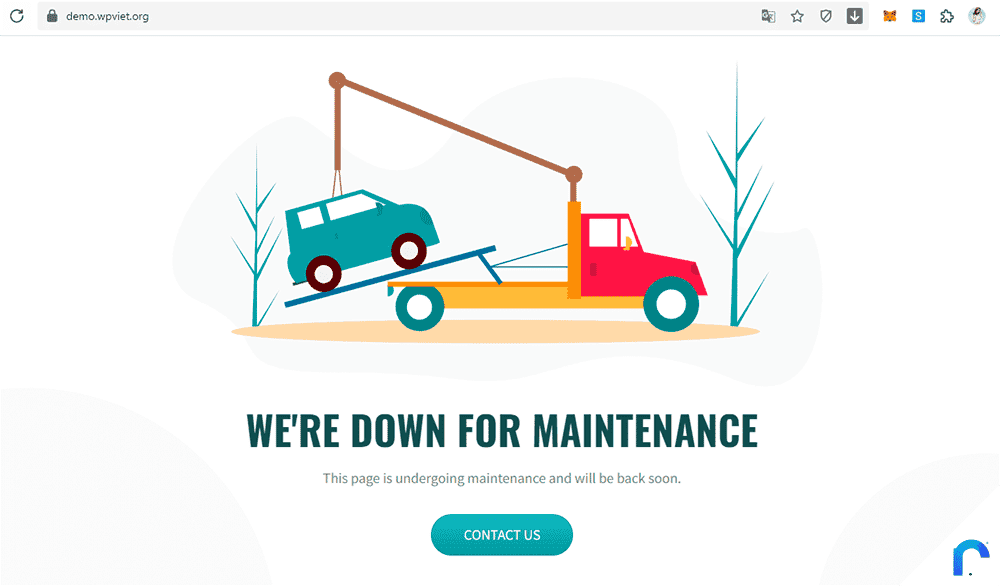1000x586 pixels.
Task: Click the blue arc widget logo icon
Action: tap(971, 557)
